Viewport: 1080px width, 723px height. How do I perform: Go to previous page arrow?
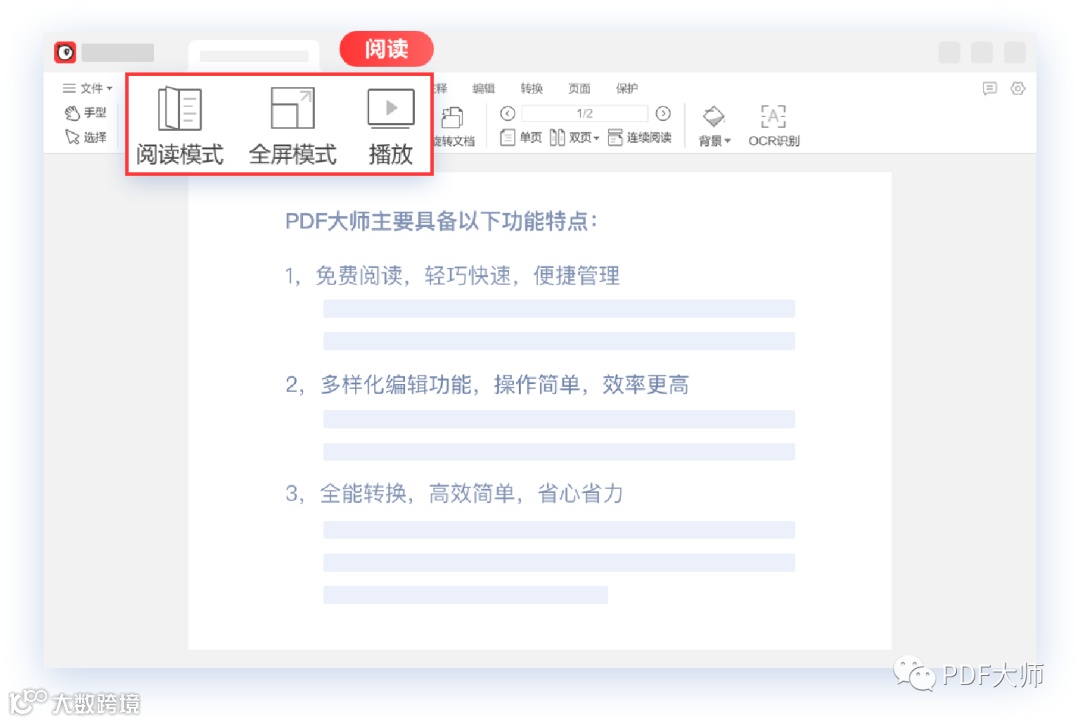(508, 113)
